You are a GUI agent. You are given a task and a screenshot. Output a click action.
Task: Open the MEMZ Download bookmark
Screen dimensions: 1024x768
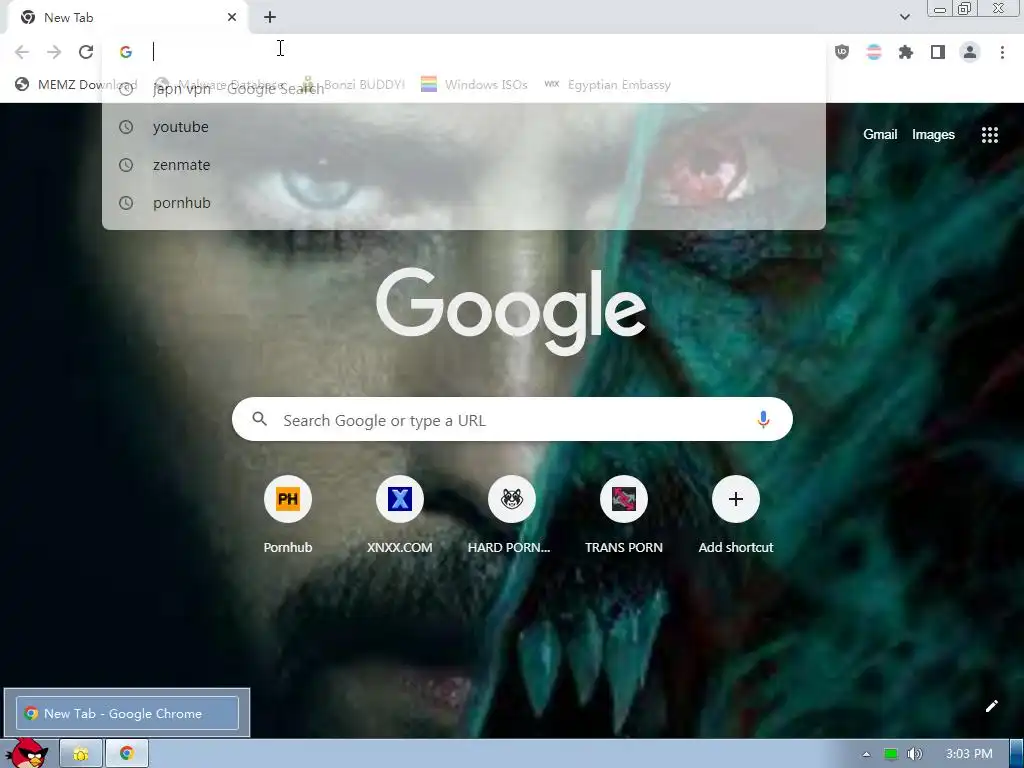click(76, 84)
